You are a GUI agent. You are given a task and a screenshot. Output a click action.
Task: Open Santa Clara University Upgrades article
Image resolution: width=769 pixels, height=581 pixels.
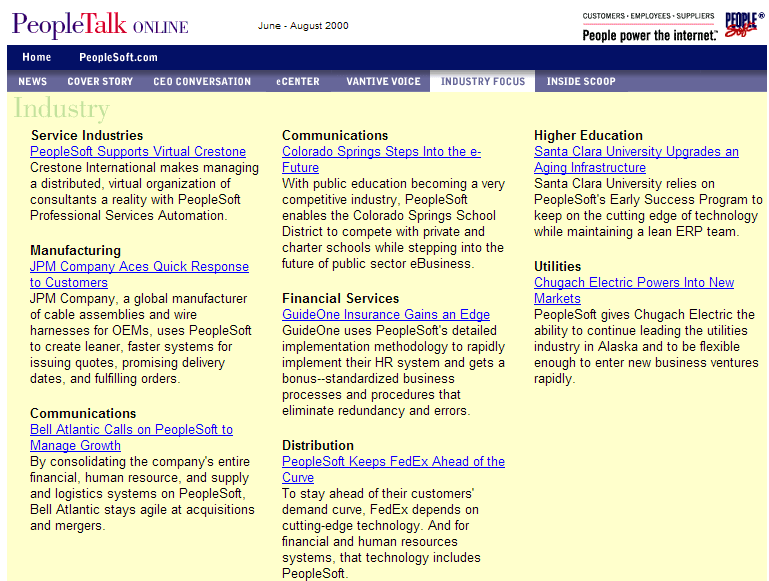636,159
